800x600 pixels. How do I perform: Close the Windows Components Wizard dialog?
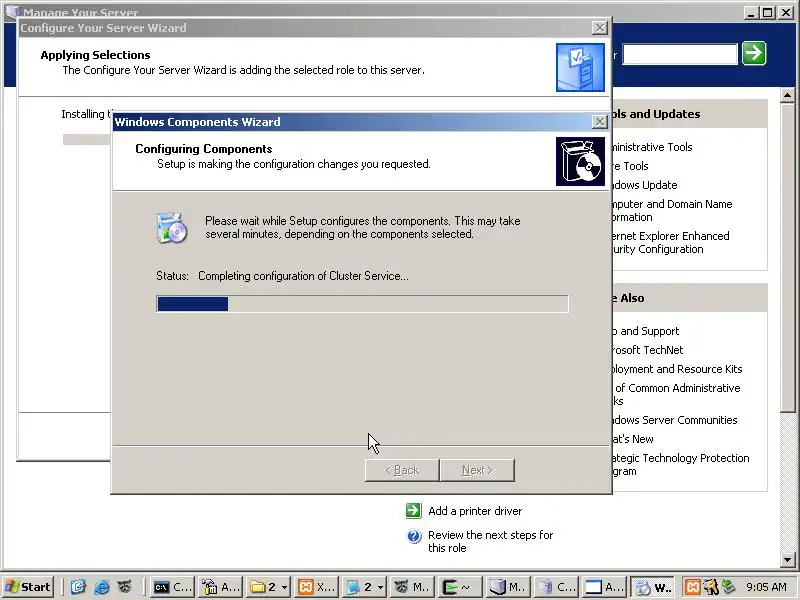tap(599, 122)
